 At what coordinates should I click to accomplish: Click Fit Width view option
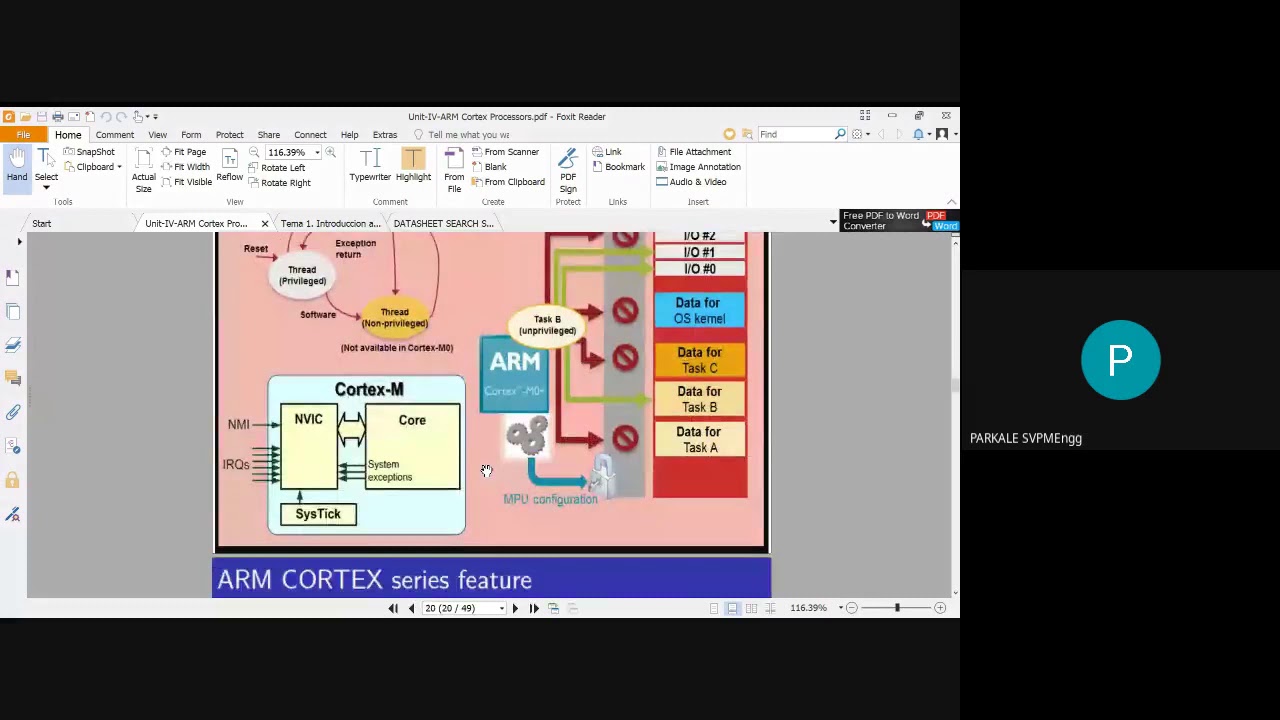point(185,167)
